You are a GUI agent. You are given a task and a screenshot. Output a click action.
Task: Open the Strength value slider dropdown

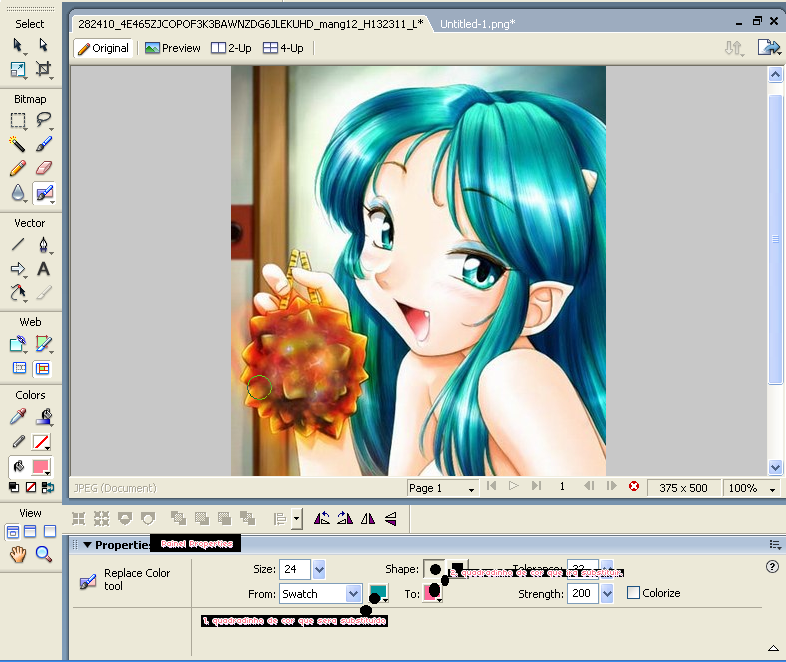[x=607, y=593]
